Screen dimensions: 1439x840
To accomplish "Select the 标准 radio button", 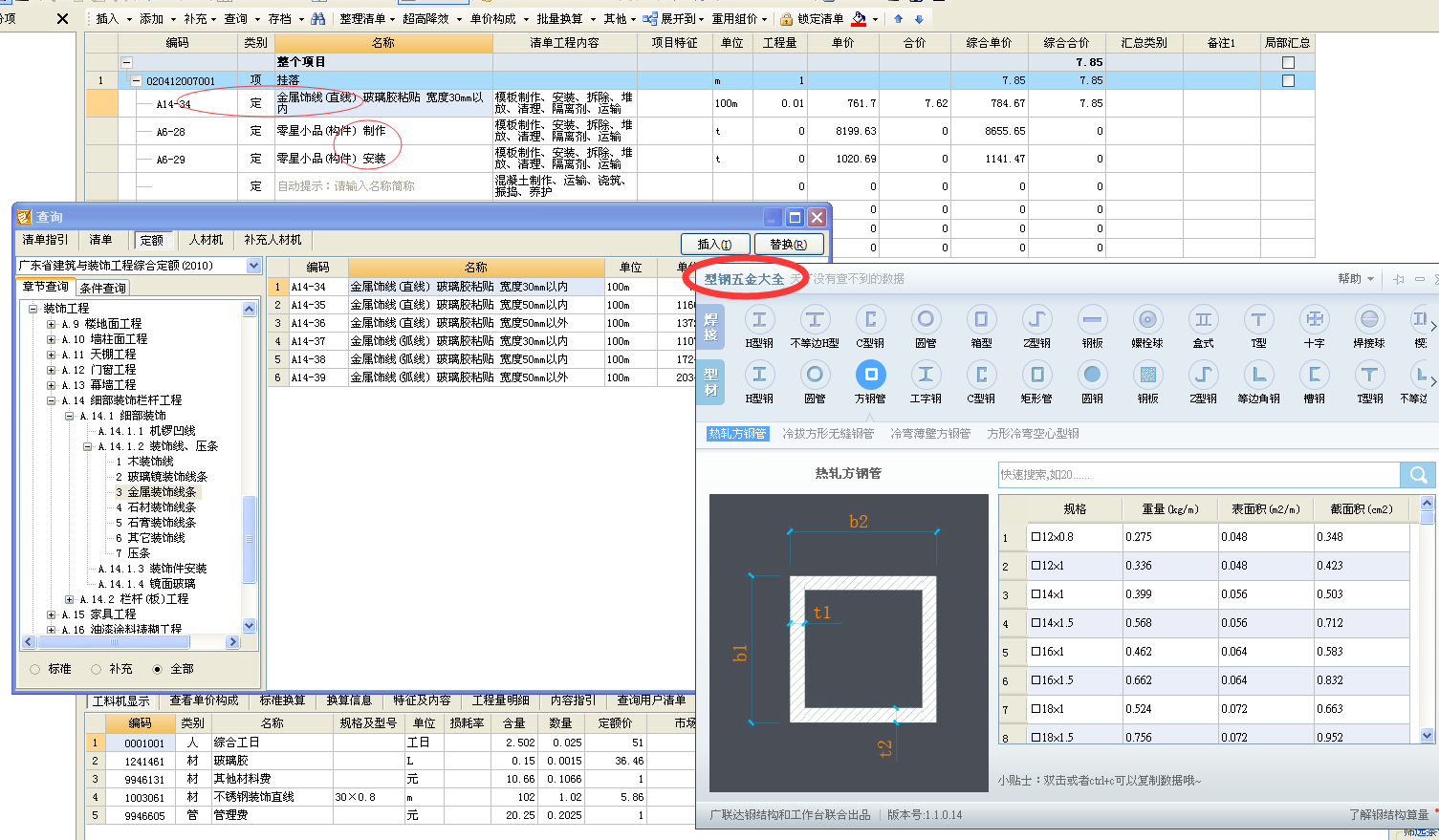I will 35,669.
